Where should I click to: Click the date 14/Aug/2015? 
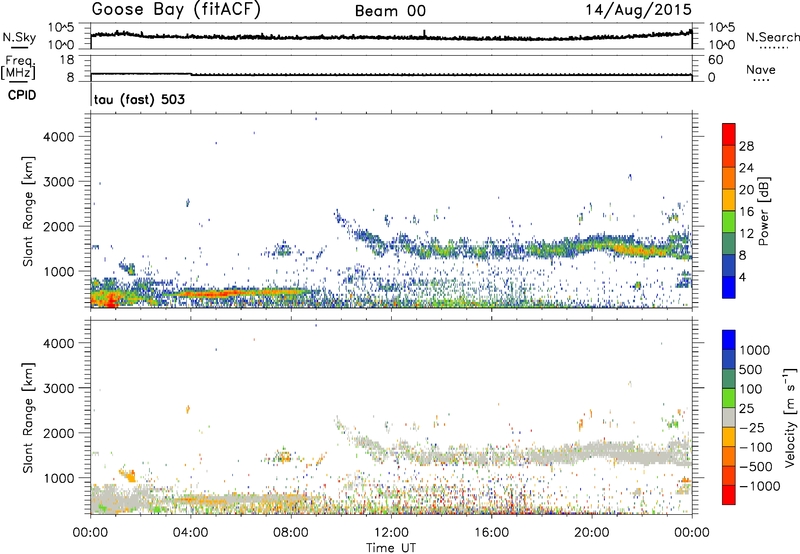point(638,10)
